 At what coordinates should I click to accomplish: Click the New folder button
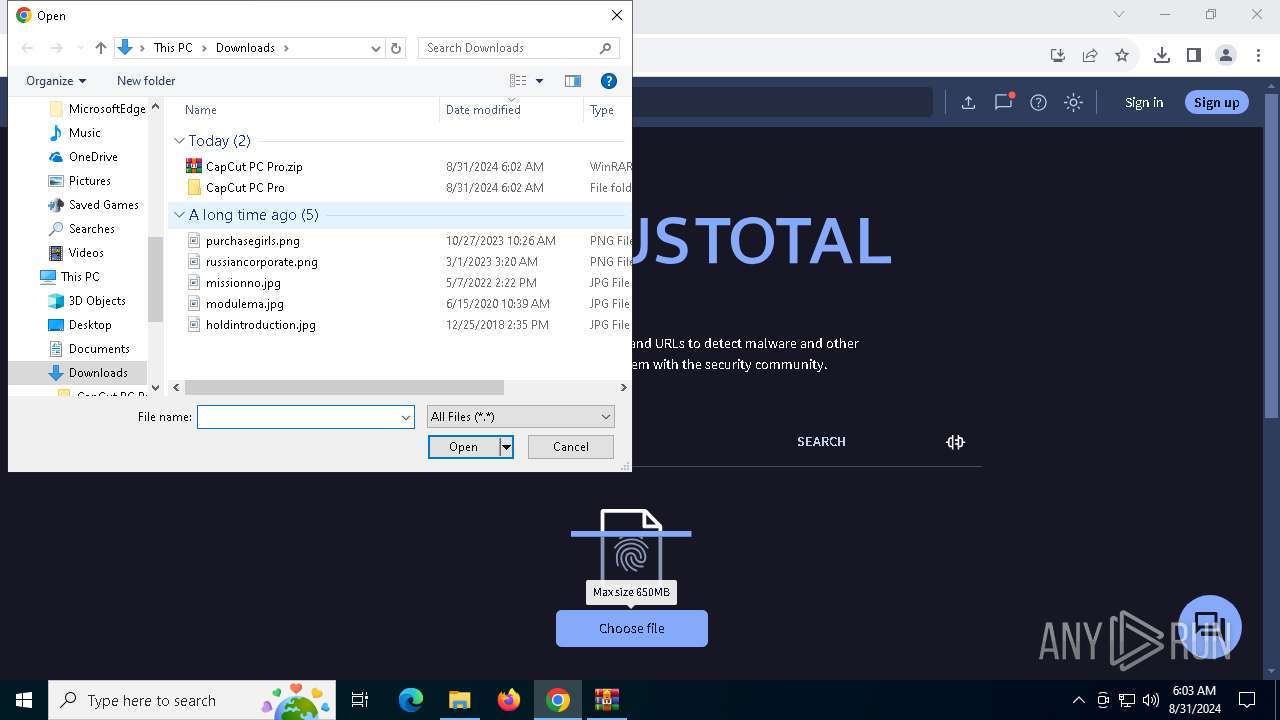click(x=146, y=81)
